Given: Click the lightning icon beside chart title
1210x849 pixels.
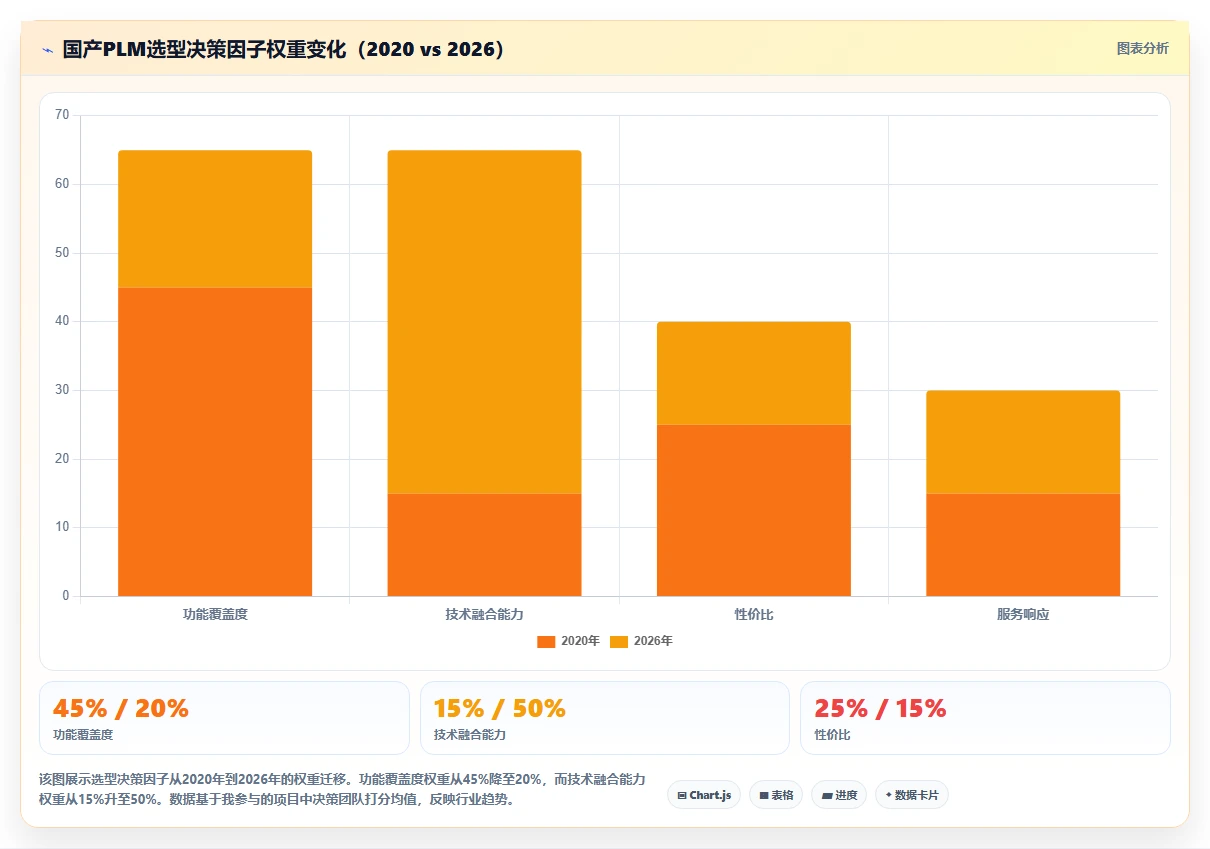Looking at the screenshot, I should click(47, 49).
